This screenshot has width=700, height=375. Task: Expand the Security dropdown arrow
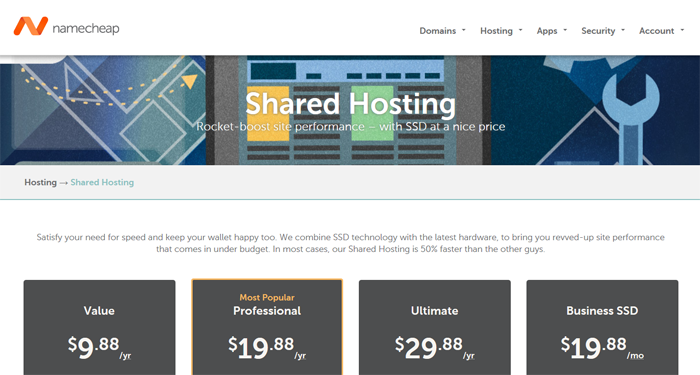pyautogui.click(x=623, y=30)
